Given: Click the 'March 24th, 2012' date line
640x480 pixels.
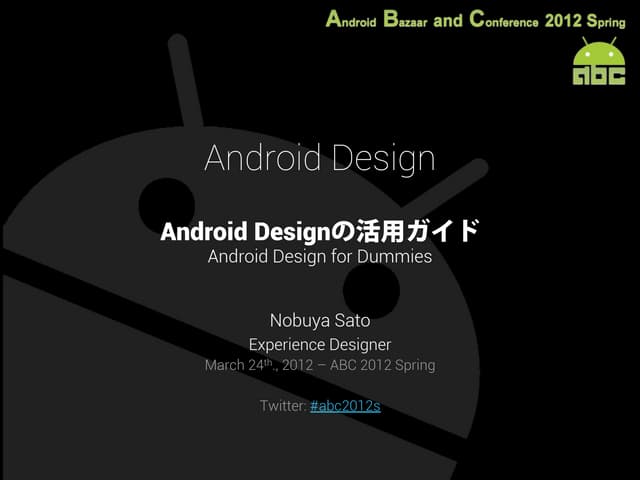Looking at the screenshot, I should [262, 365].
